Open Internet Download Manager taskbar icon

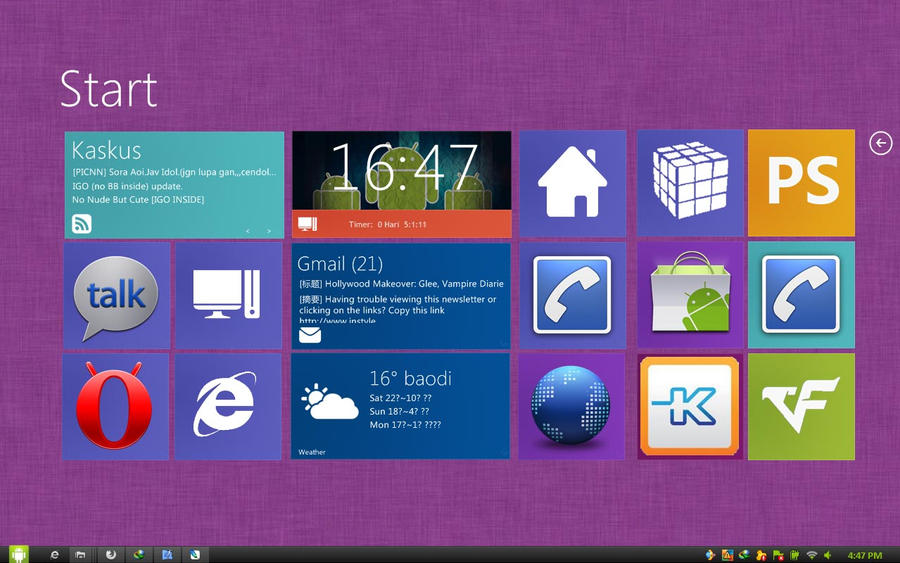click(139, 554)
